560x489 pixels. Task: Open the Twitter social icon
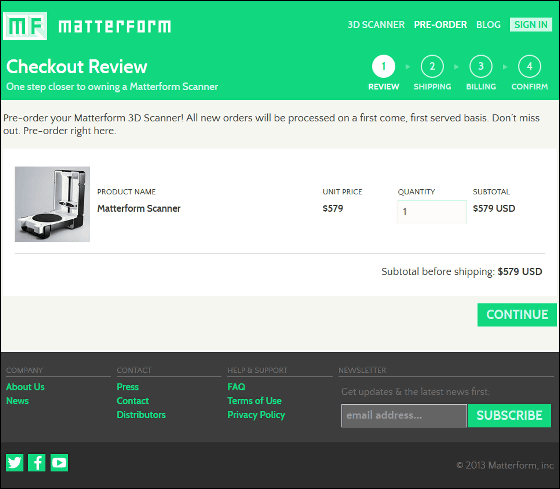[x=15, y=463]
